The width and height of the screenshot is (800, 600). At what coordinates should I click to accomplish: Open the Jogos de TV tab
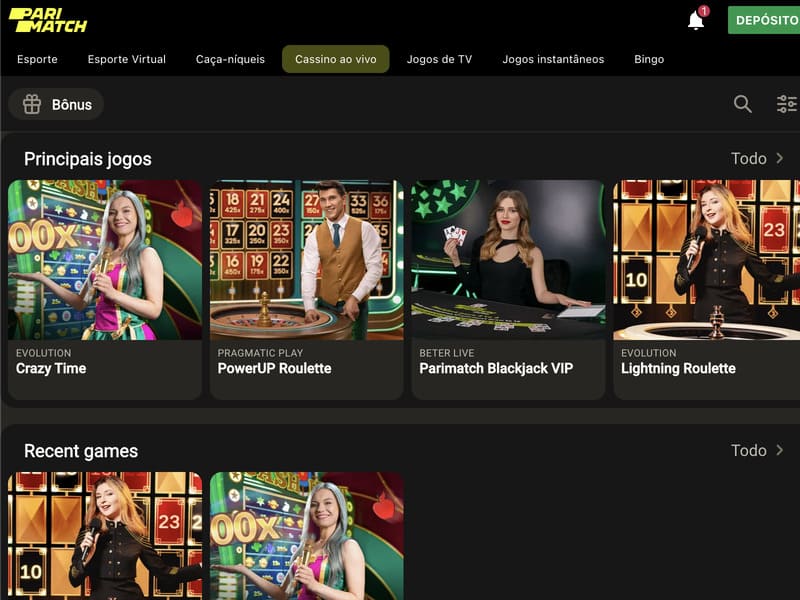point(439,59)
